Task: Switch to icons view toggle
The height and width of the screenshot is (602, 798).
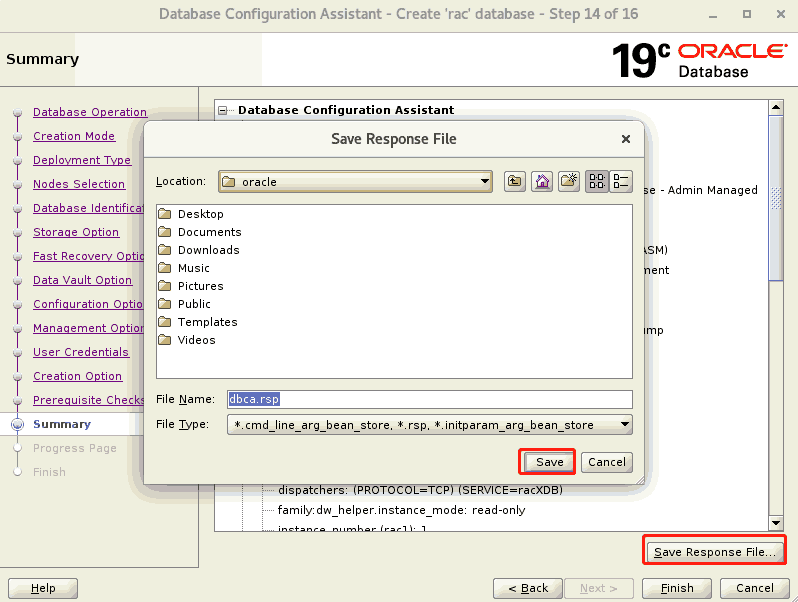Action: pos(596,181)
